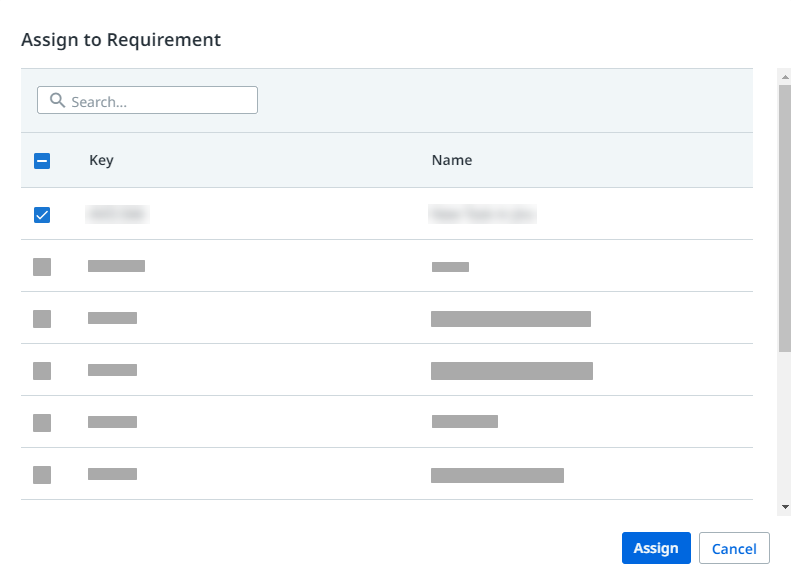Select the third row's checkbox

[x=42, y=319]
